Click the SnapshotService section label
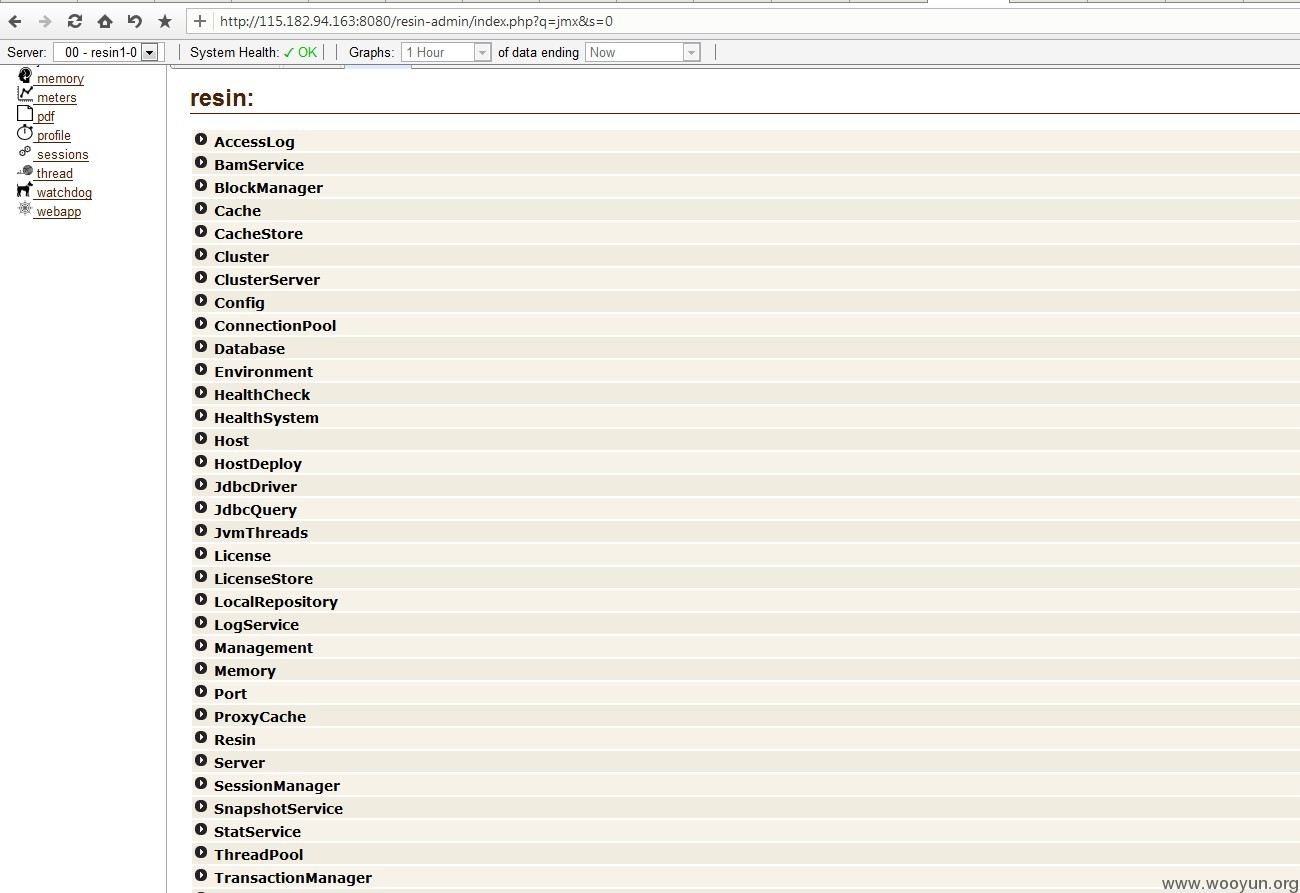Screen dimensions: 1300x893 point(278,809)
